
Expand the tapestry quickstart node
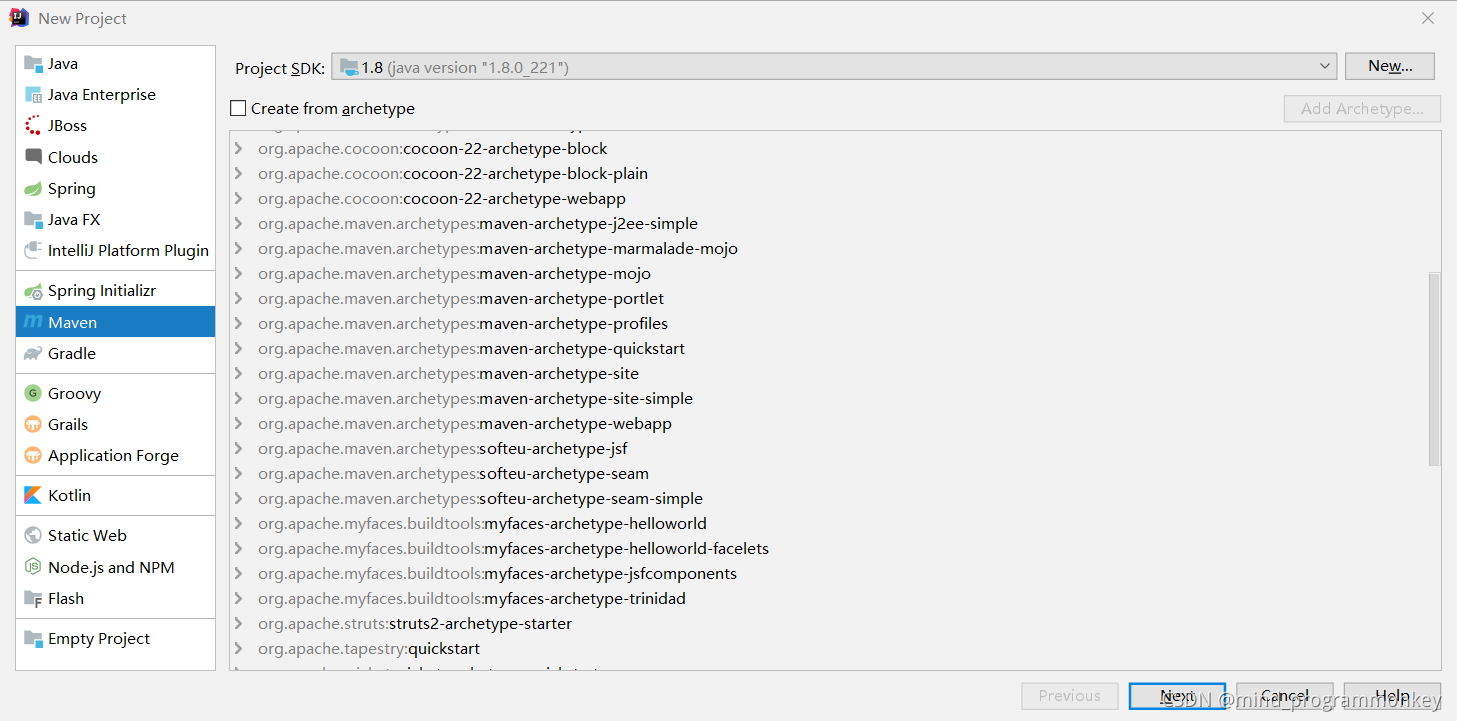(238, 649)
